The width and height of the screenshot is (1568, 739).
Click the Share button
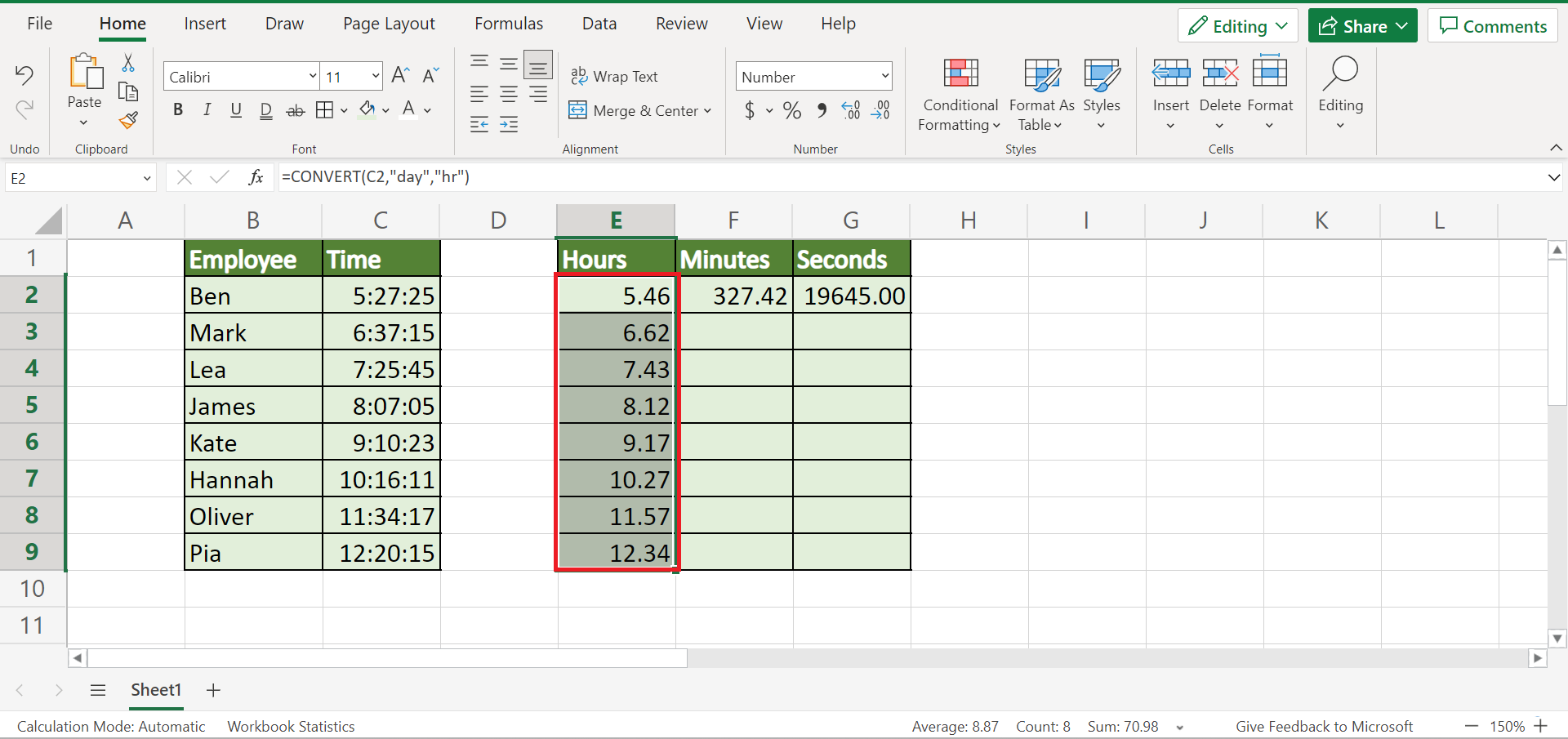[x=1361, y=25]
